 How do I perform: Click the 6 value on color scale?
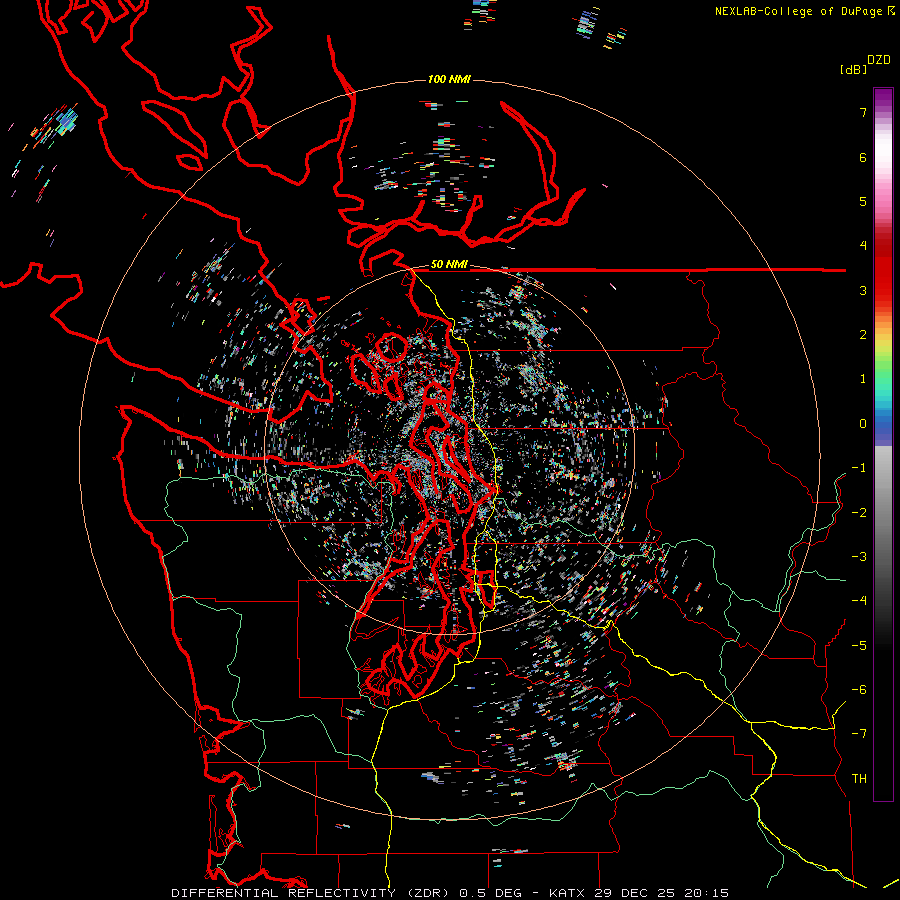[863, 157]
